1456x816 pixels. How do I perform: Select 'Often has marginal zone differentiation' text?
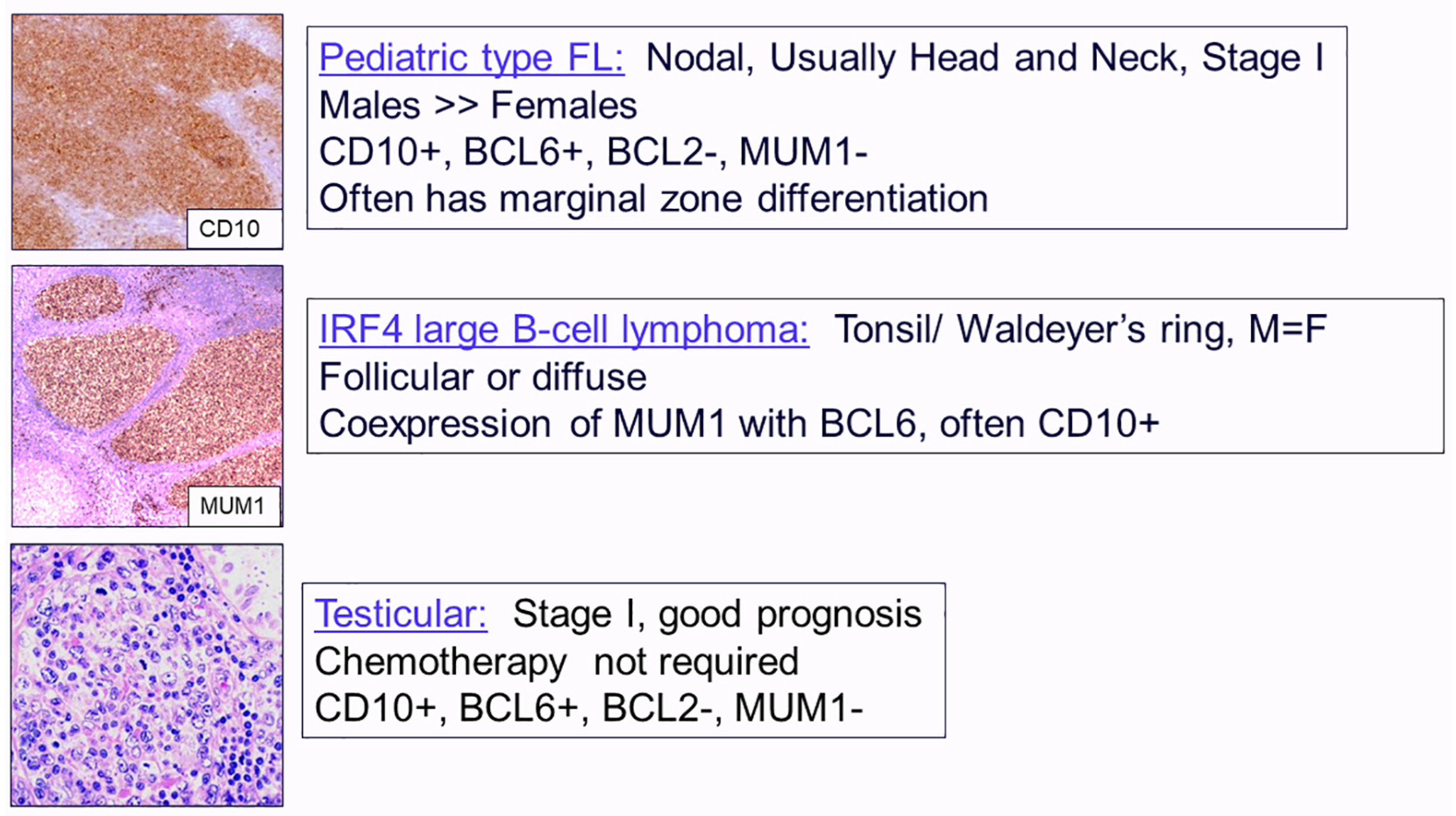tap(653, 199)
